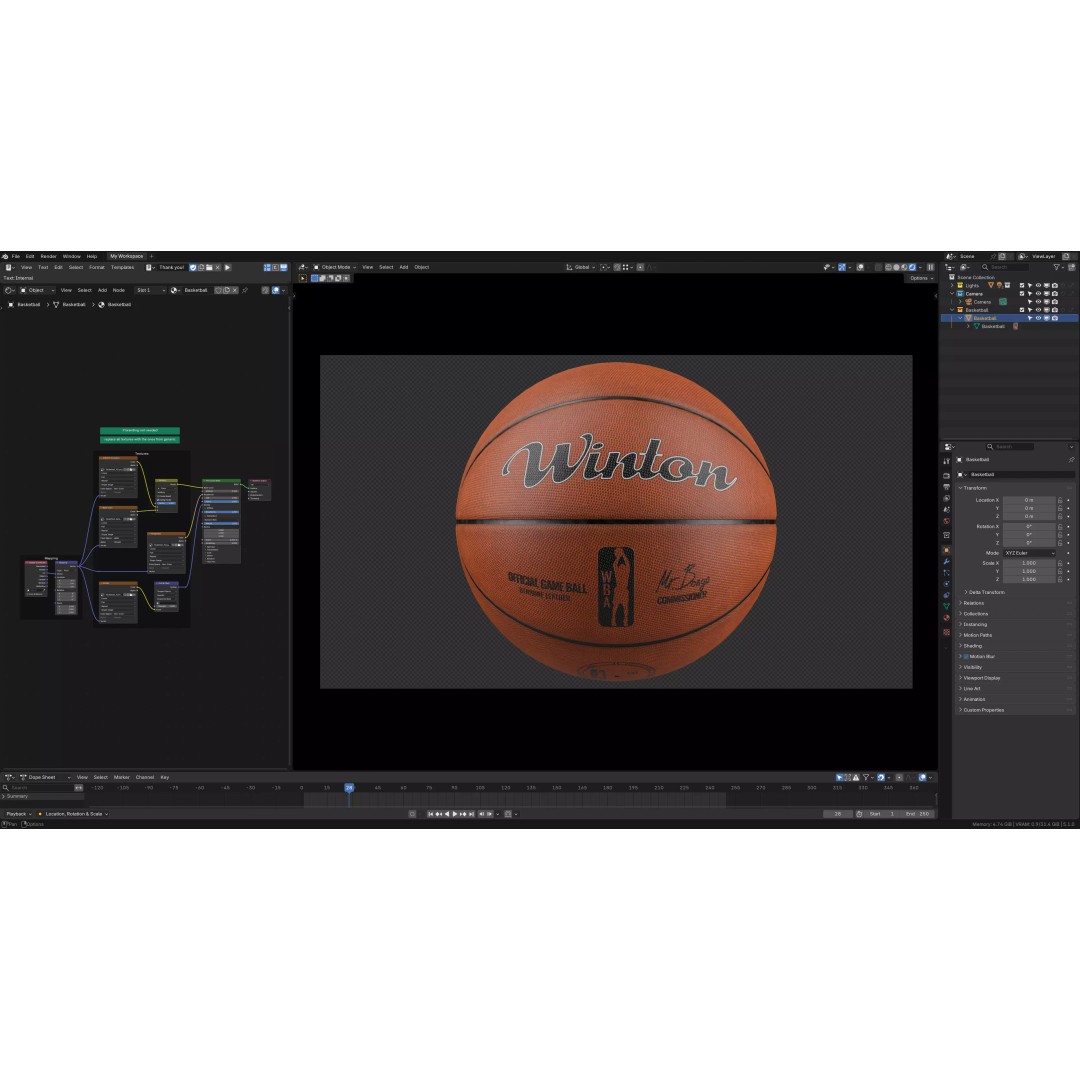Viewport: 1080px width, 1080px height.
Task: Open the Playback popover in timeline
Action: (x=19, y=814)
